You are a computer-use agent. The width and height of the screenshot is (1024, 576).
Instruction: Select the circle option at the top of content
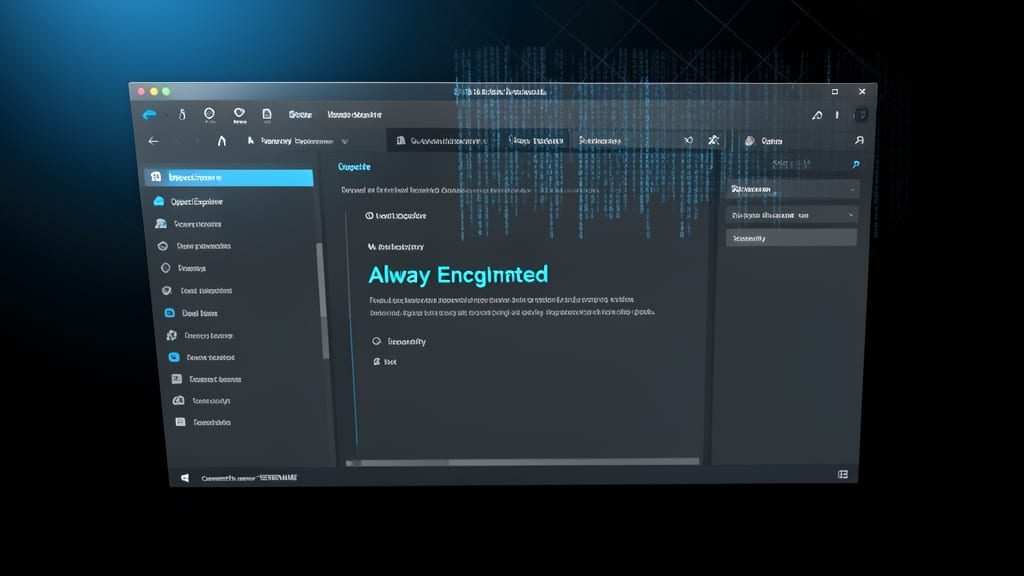point(369,216)
